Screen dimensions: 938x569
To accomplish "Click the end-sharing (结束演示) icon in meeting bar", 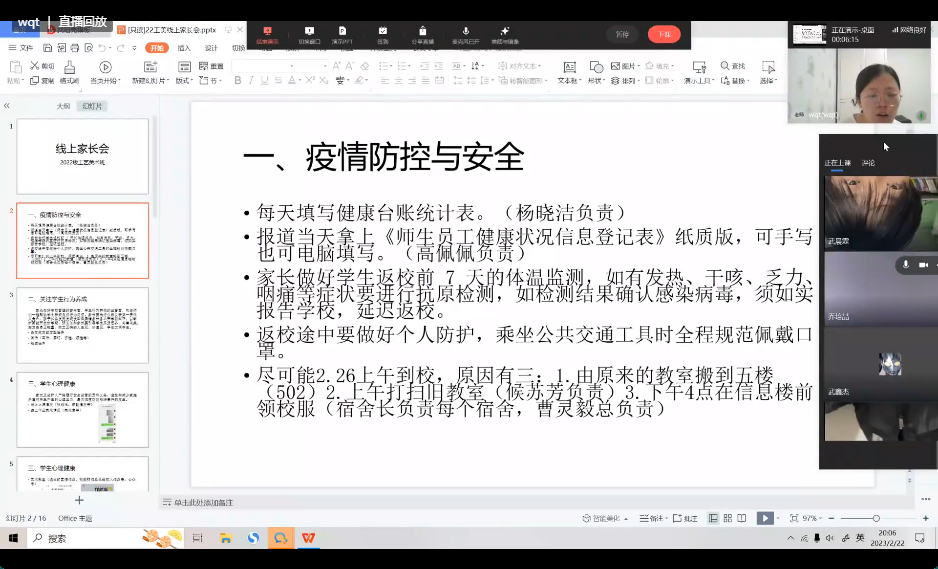I will (267, 31).
